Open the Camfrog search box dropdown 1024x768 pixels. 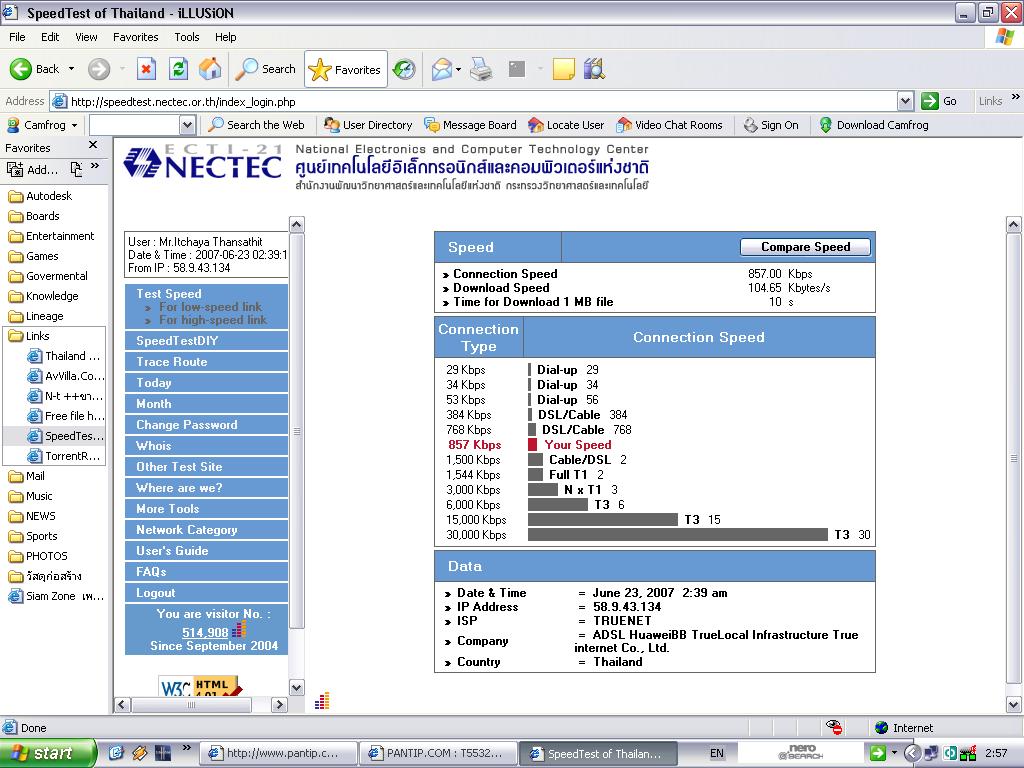(187, 125)
